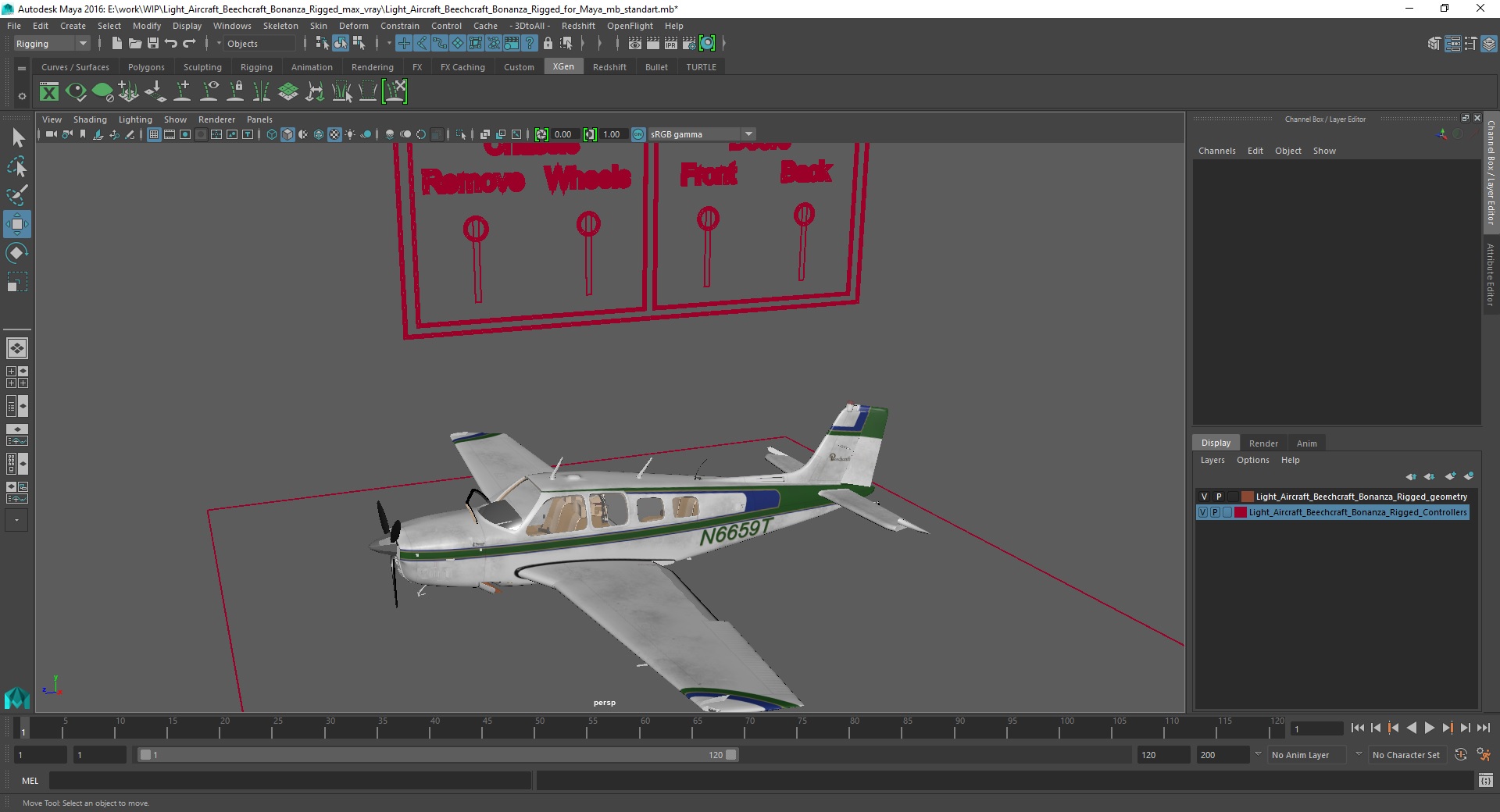Image resolution: width=1500 pixels, height=812 pixels.
Task: Open the sRGB gamma view transform dropdown
Action: (x=701, y=134)
